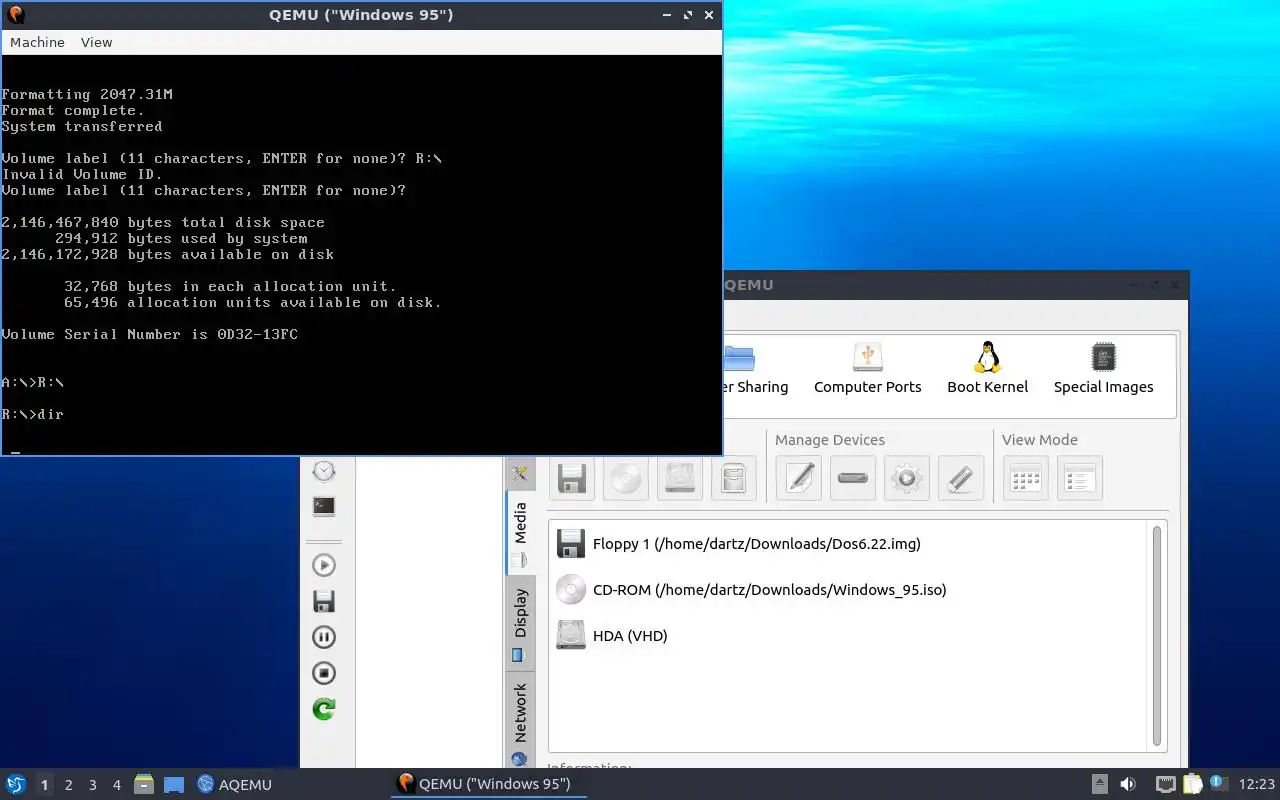
Task: Switch to icon grid view mode
Action: [x=1026, y=478]
